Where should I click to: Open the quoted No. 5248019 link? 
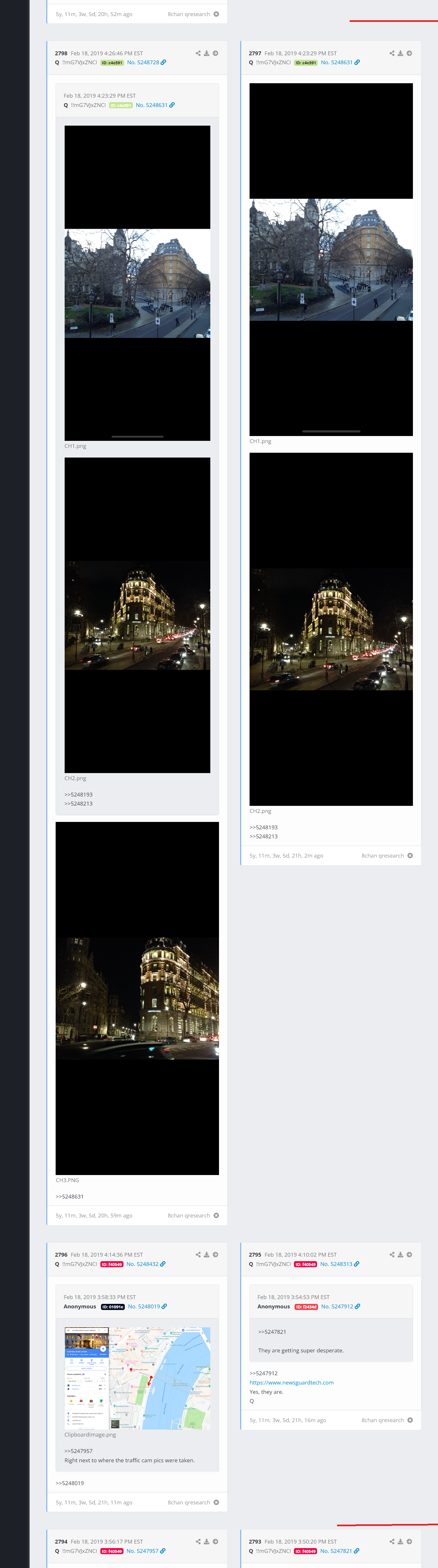[147, 1306]
